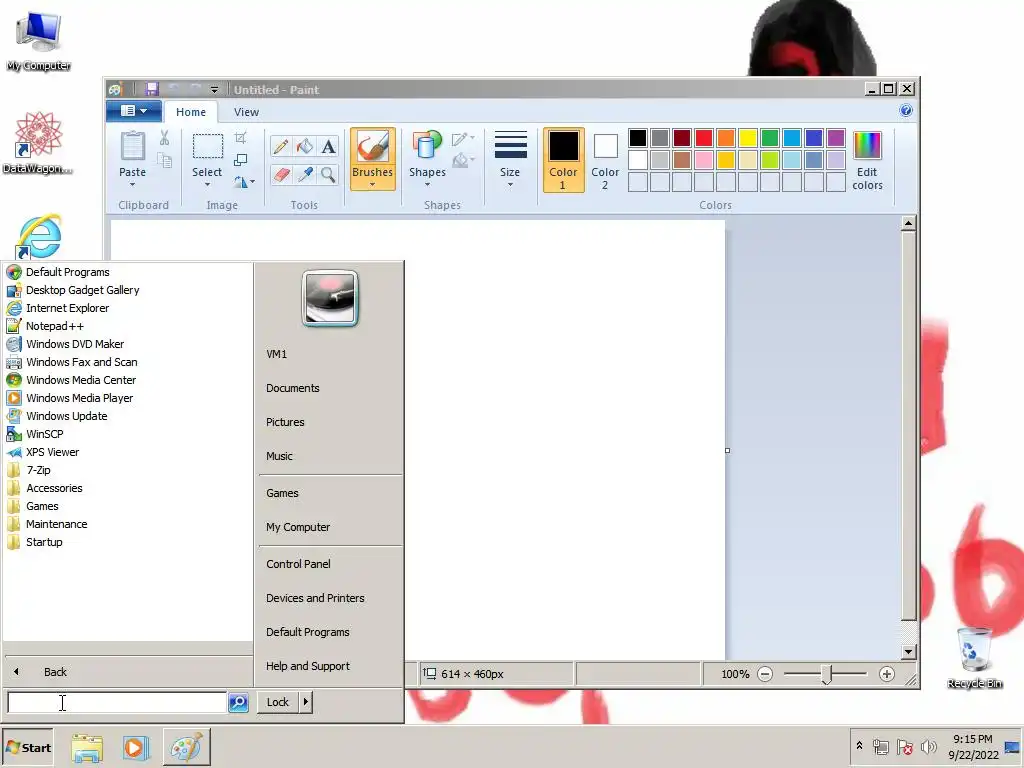
Task: Expand the Lock button arrow for shutdown options
Action: pos(306,702)
